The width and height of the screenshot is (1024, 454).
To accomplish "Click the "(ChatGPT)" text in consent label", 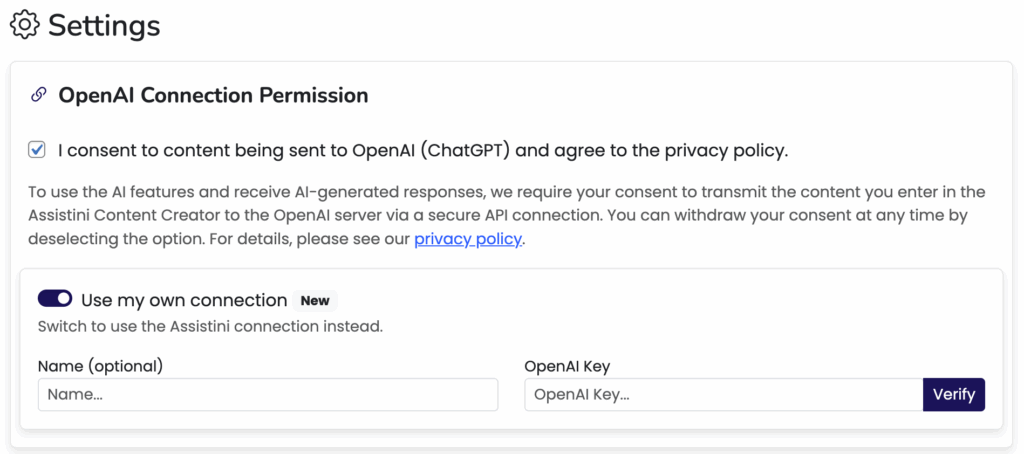I will (465, 151).
